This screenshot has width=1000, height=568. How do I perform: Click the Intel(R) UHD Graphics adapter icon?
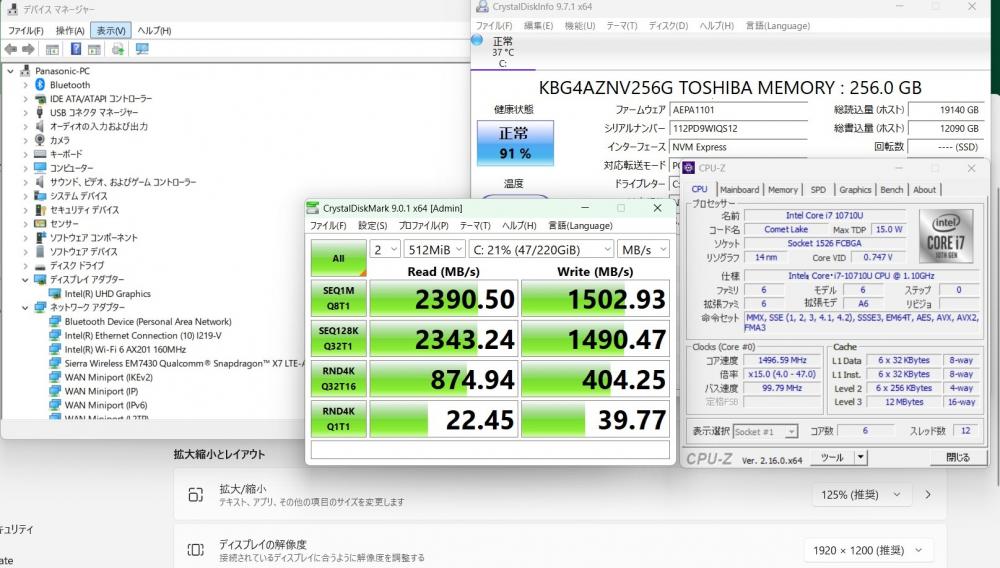[x=55, y=294]
